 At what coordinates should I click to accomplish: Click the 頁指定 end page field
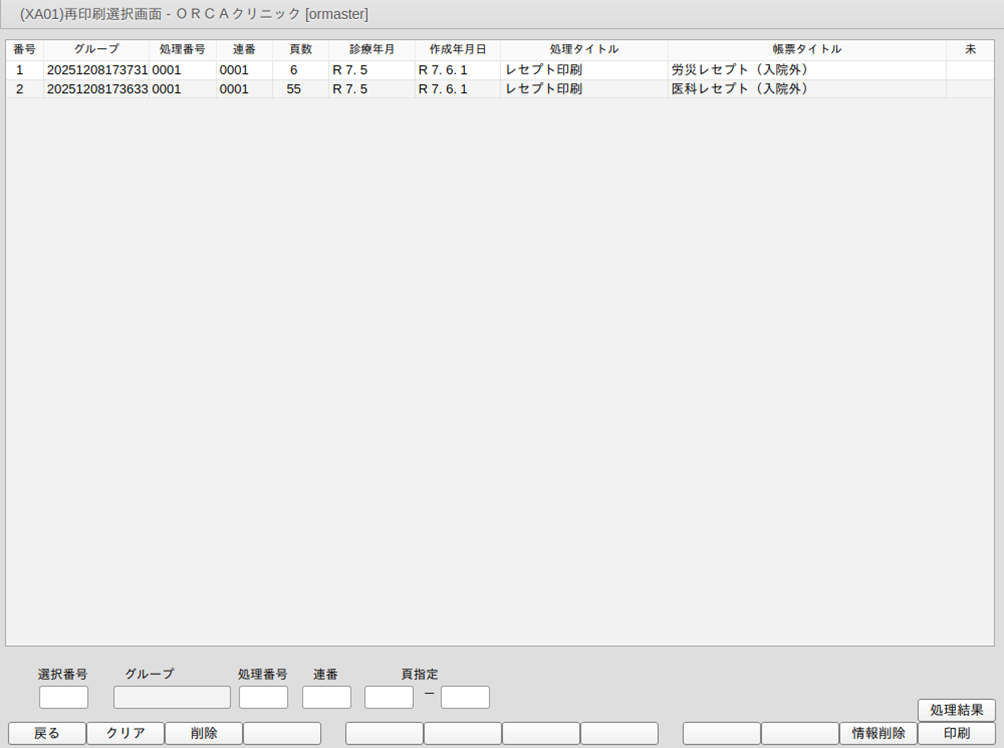[465, 697]
